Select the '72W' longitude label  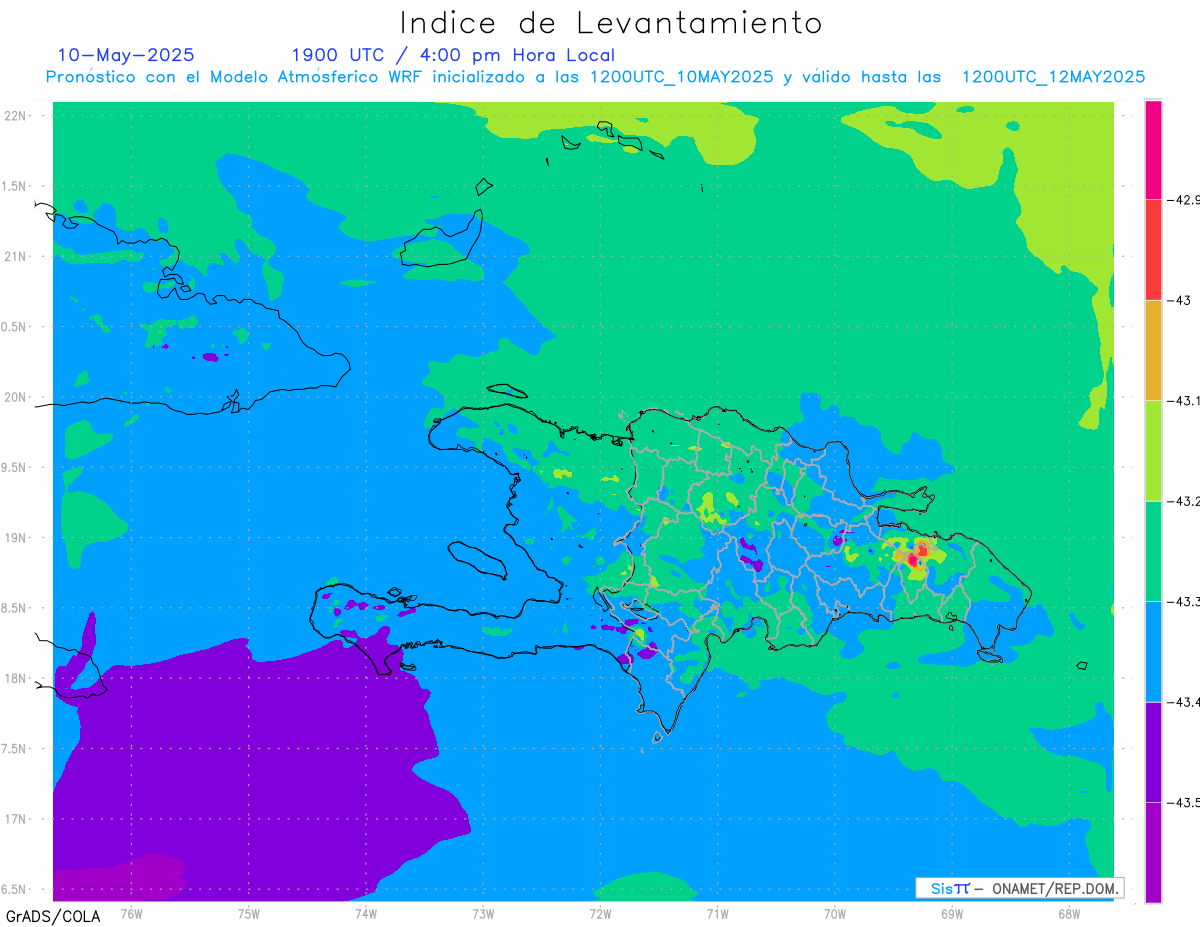[600, 913]
